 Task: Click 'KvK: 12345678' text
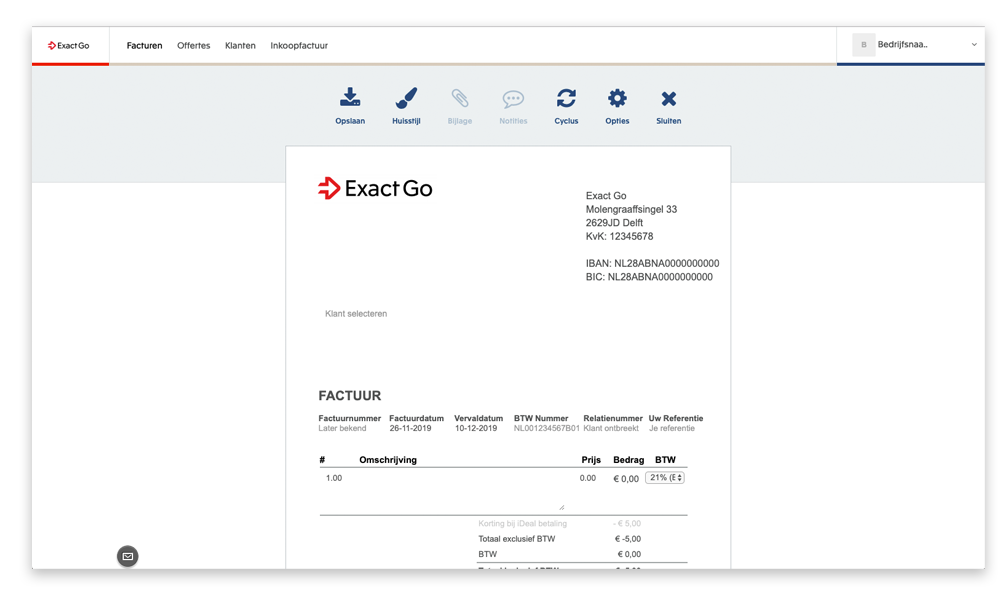(x=619, y=236)
